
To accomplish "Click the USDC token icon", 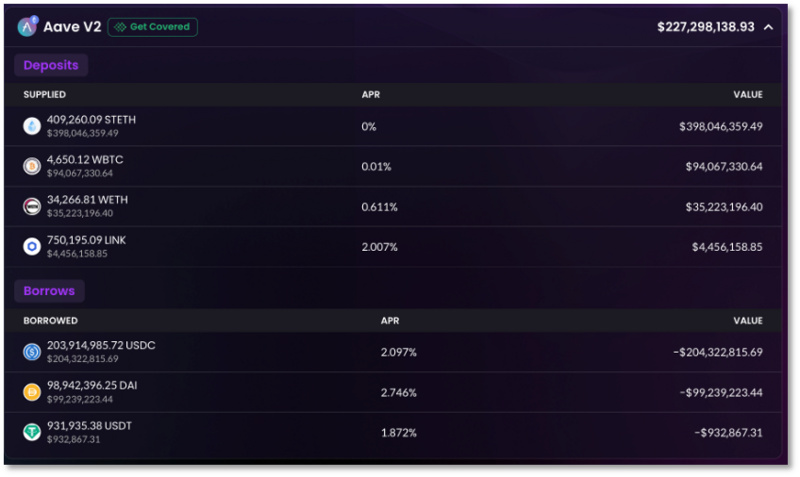I will coord(32,352).
